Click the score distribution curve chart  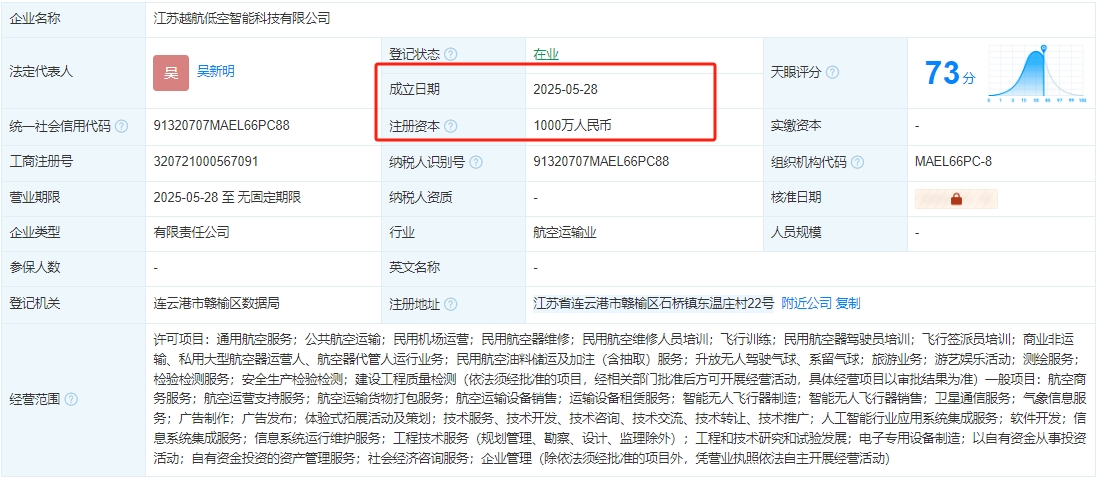(x=1037, y=73)
